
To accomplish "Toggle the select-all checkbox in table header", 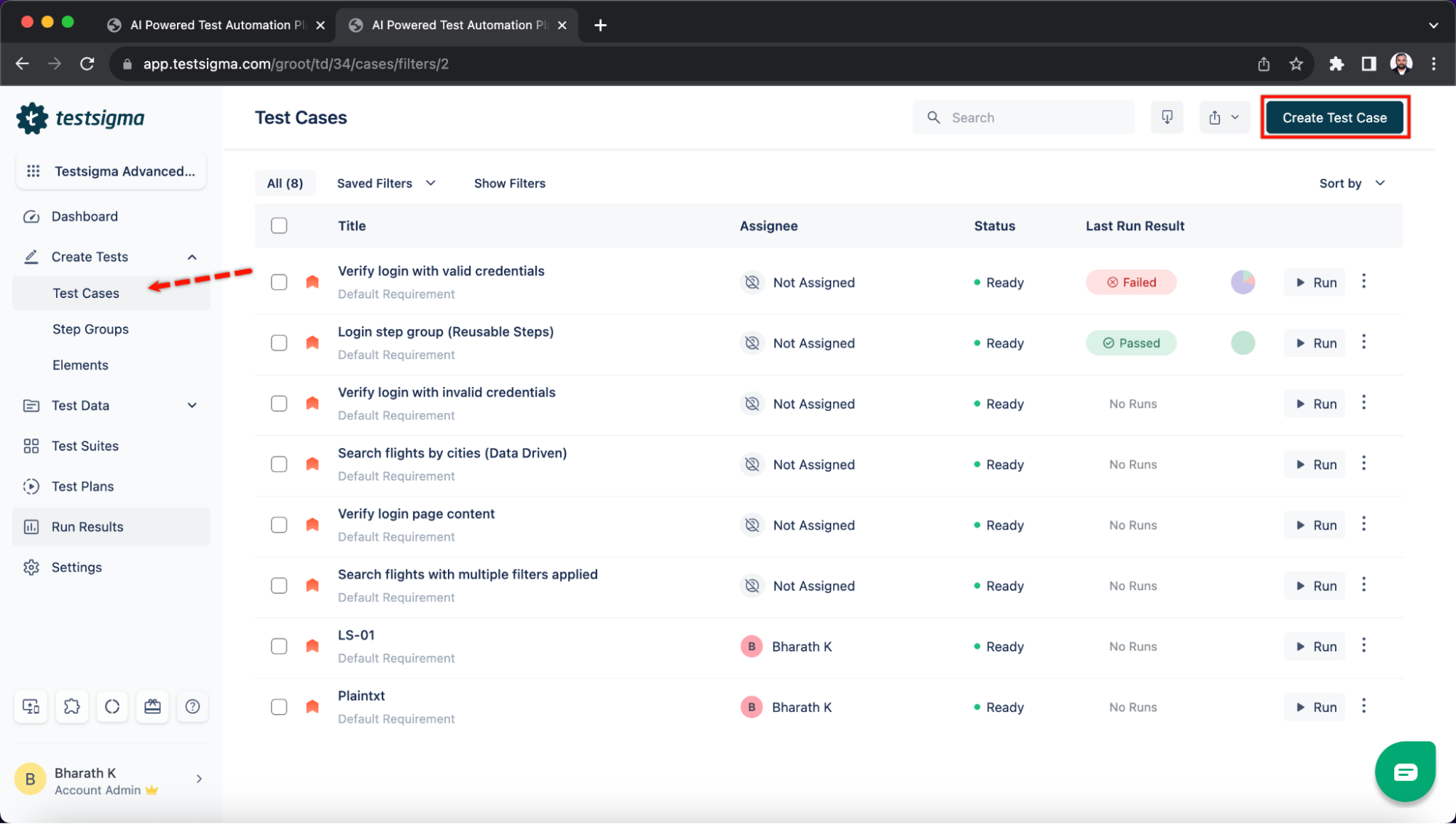I will tap(279, 226).
